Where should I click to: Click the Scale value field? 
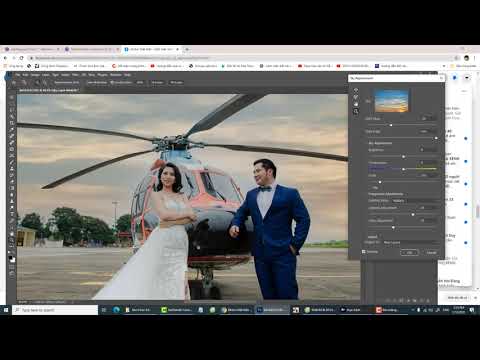pyautogui.click(x=427, y=175)
